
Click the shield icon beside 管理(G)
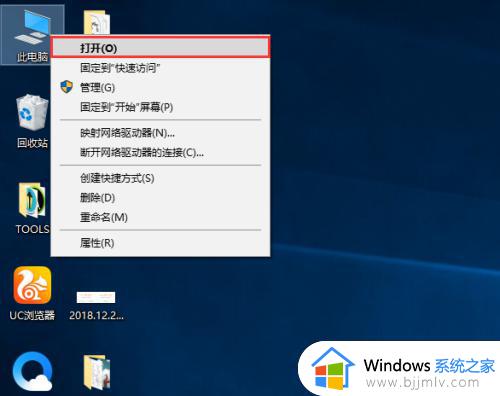point(67,87)
